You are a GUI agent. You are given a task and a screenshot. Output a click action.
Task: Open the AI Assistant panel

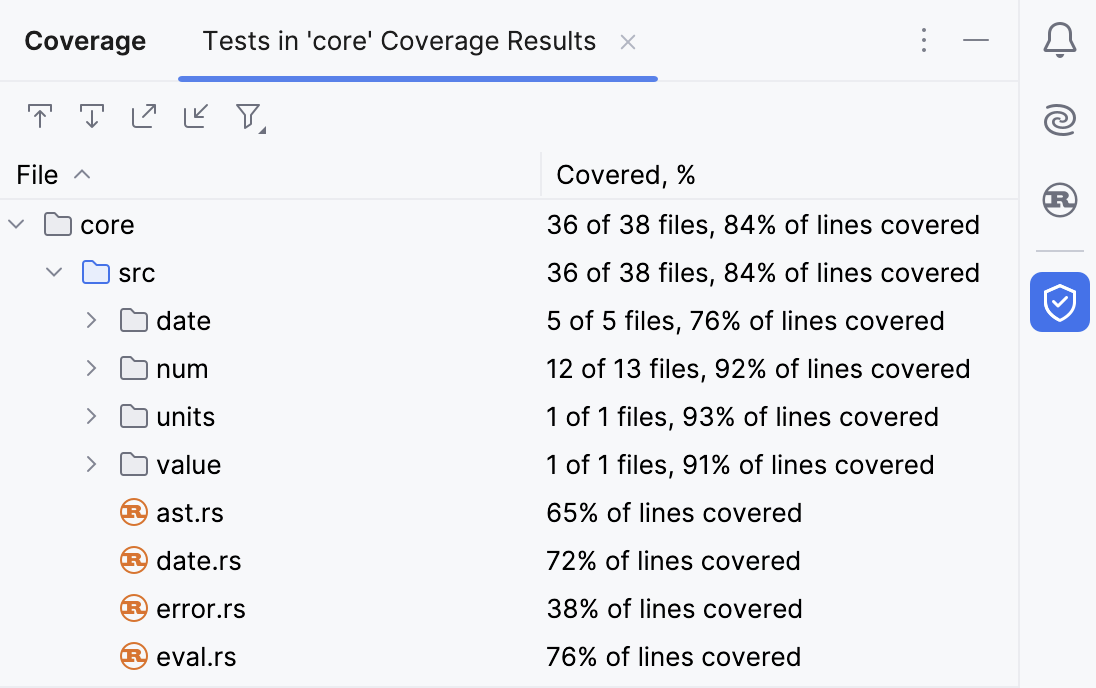click(x=1059, y=119)
